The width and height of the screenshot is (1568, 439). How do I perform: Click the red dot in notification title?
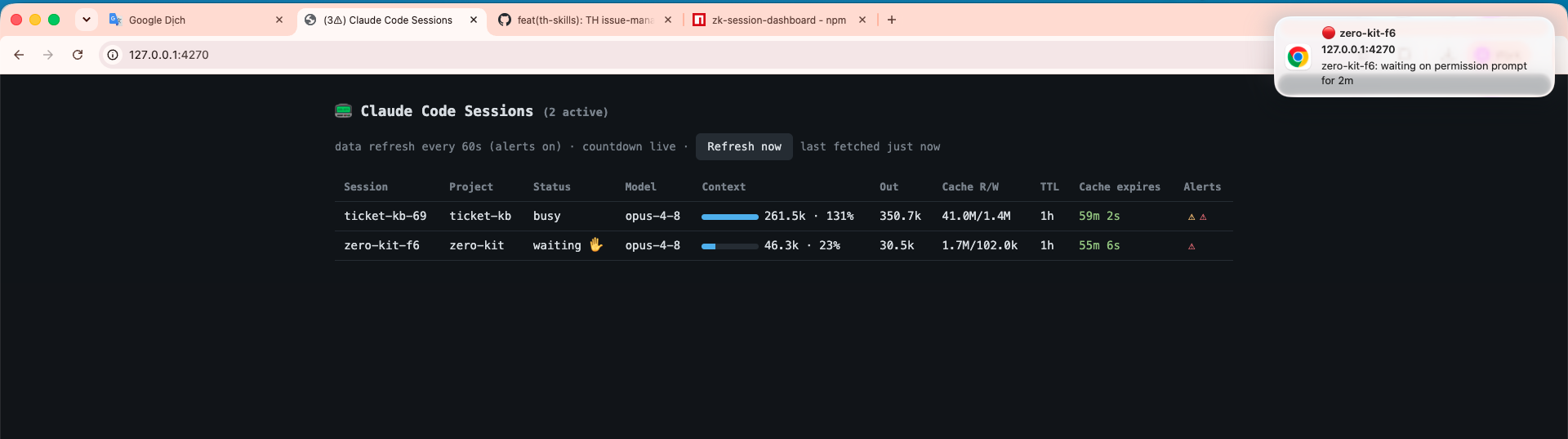click(1329, 33)
